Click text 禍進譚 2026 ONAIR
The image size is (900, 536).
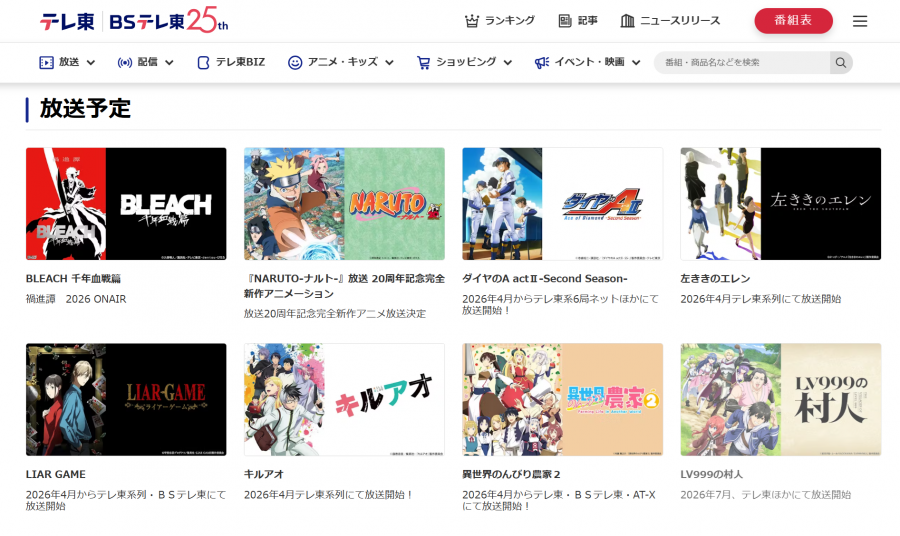coord(76,299)
